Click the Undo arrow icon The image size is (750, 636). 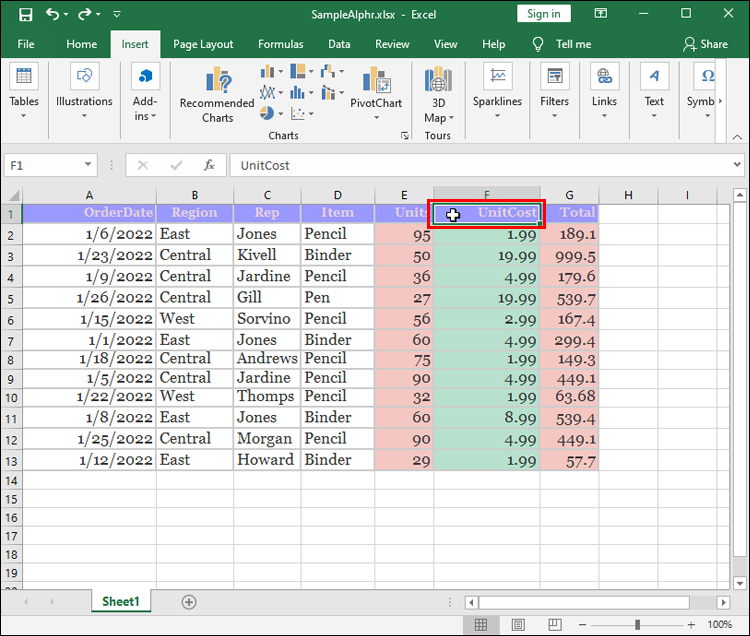tap(53, 14)
